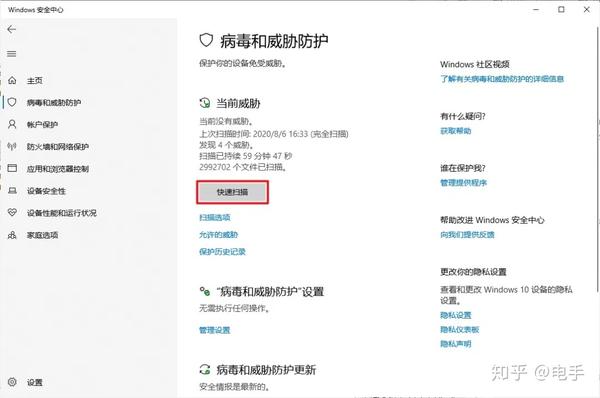Open the 隐私声明 link
Screen dimensions: 600x398
pos(456,344)
